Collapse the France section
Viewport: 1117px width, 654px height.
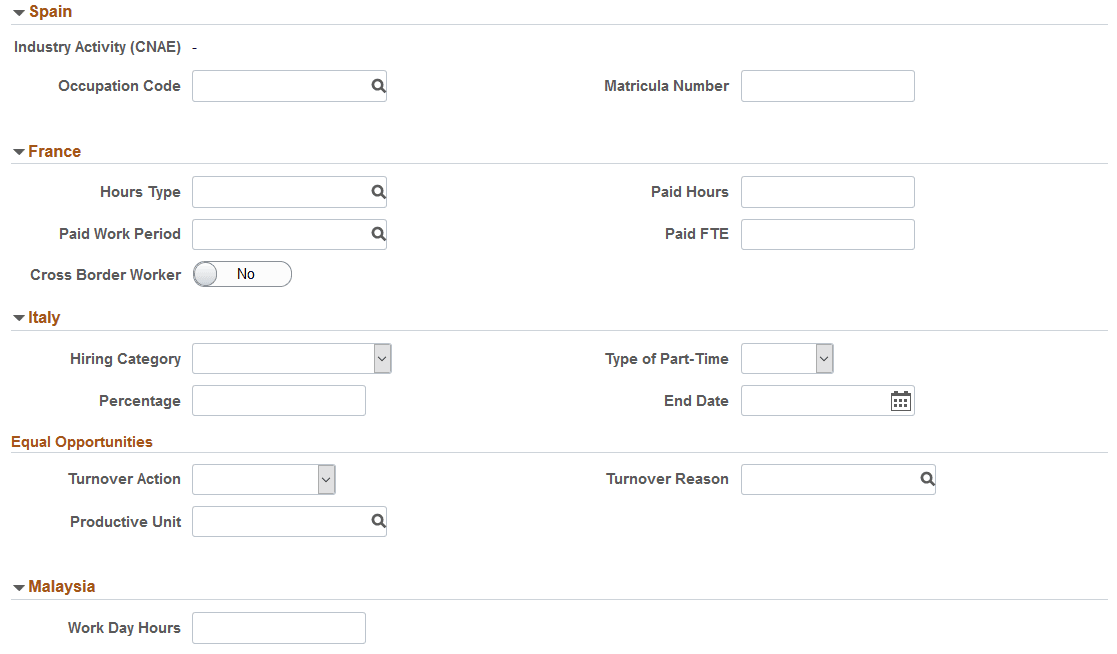coord(18,151)
